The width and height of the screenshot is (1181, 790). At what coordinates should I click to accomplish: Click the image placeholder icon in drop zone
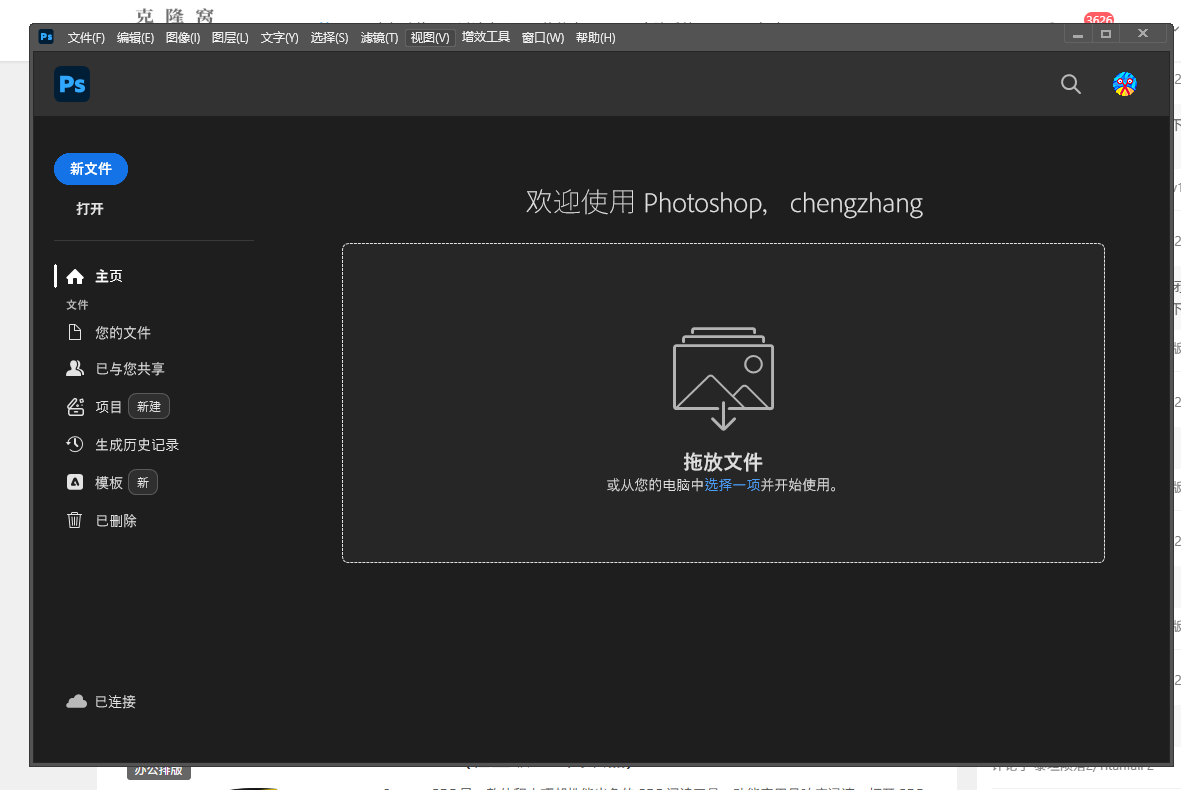[x=722, y=377]
